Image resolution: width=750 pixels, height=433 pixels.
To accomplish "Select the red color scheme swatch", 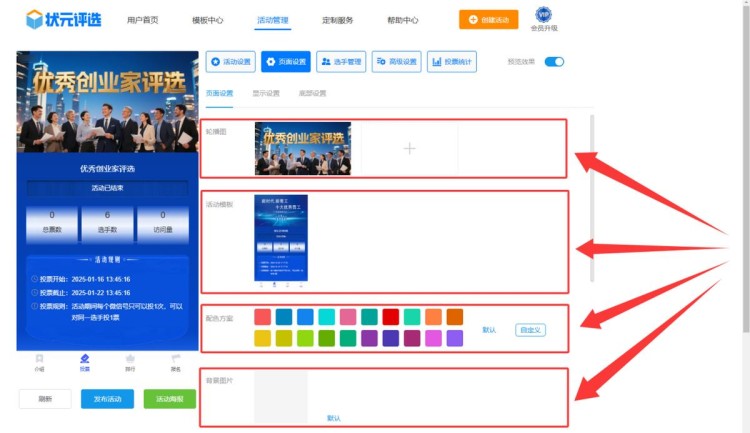I will coord(390,317).
